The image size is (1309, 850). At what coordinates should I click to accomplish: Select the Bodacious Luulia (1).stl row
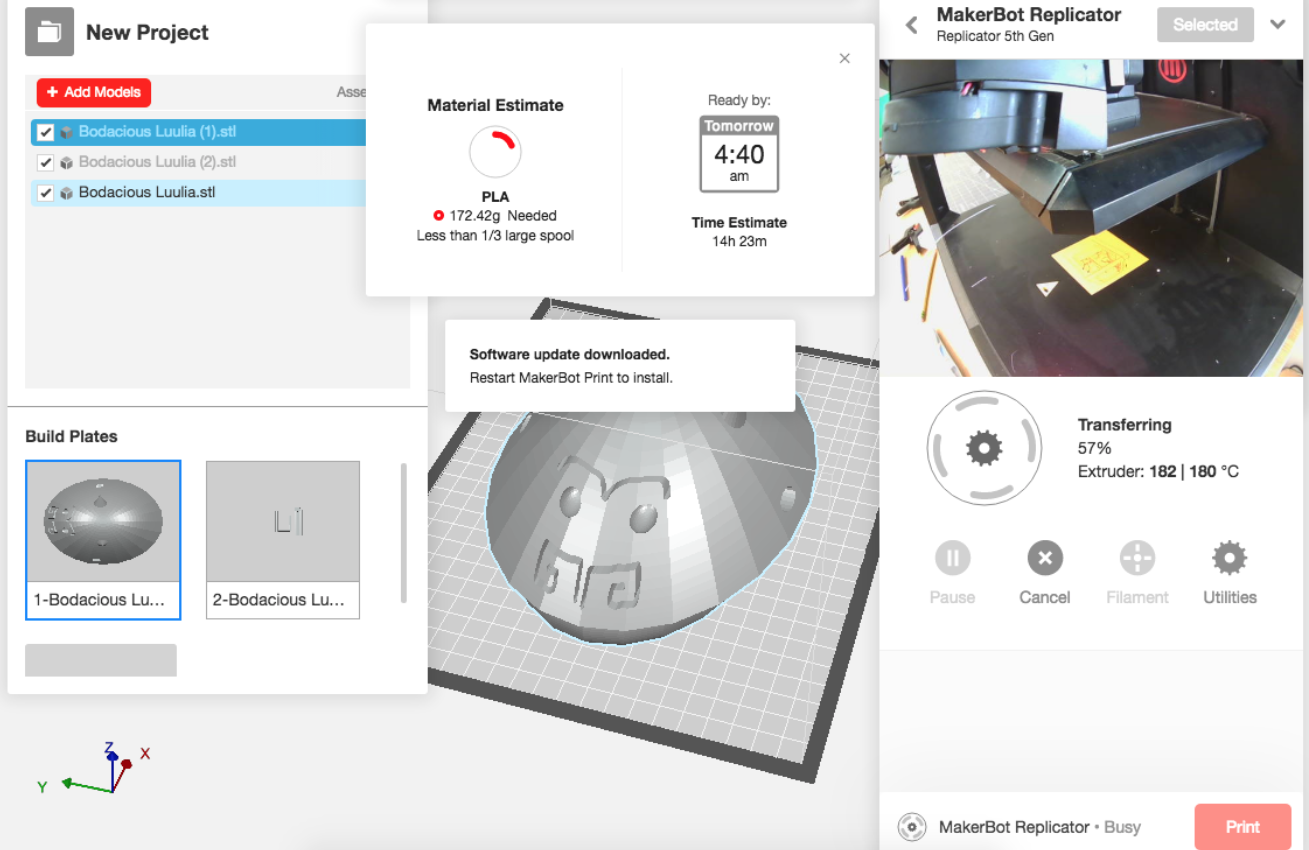click(199, 132)
